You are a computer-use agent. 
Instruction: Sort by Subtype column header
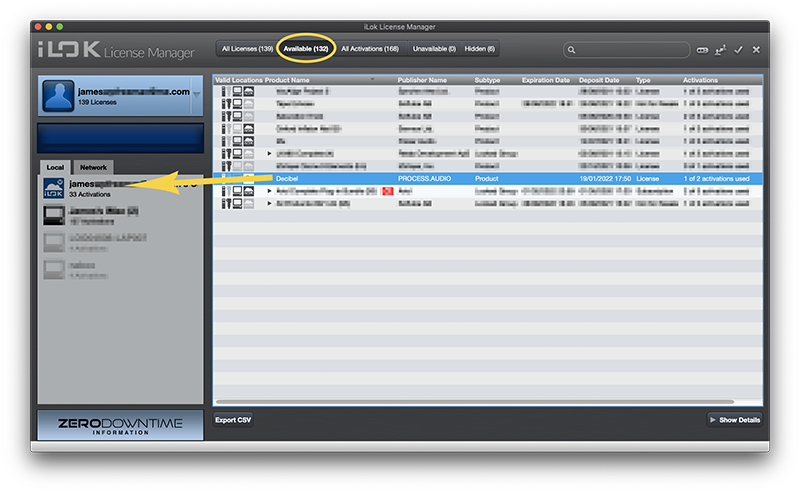click(487, 80)
